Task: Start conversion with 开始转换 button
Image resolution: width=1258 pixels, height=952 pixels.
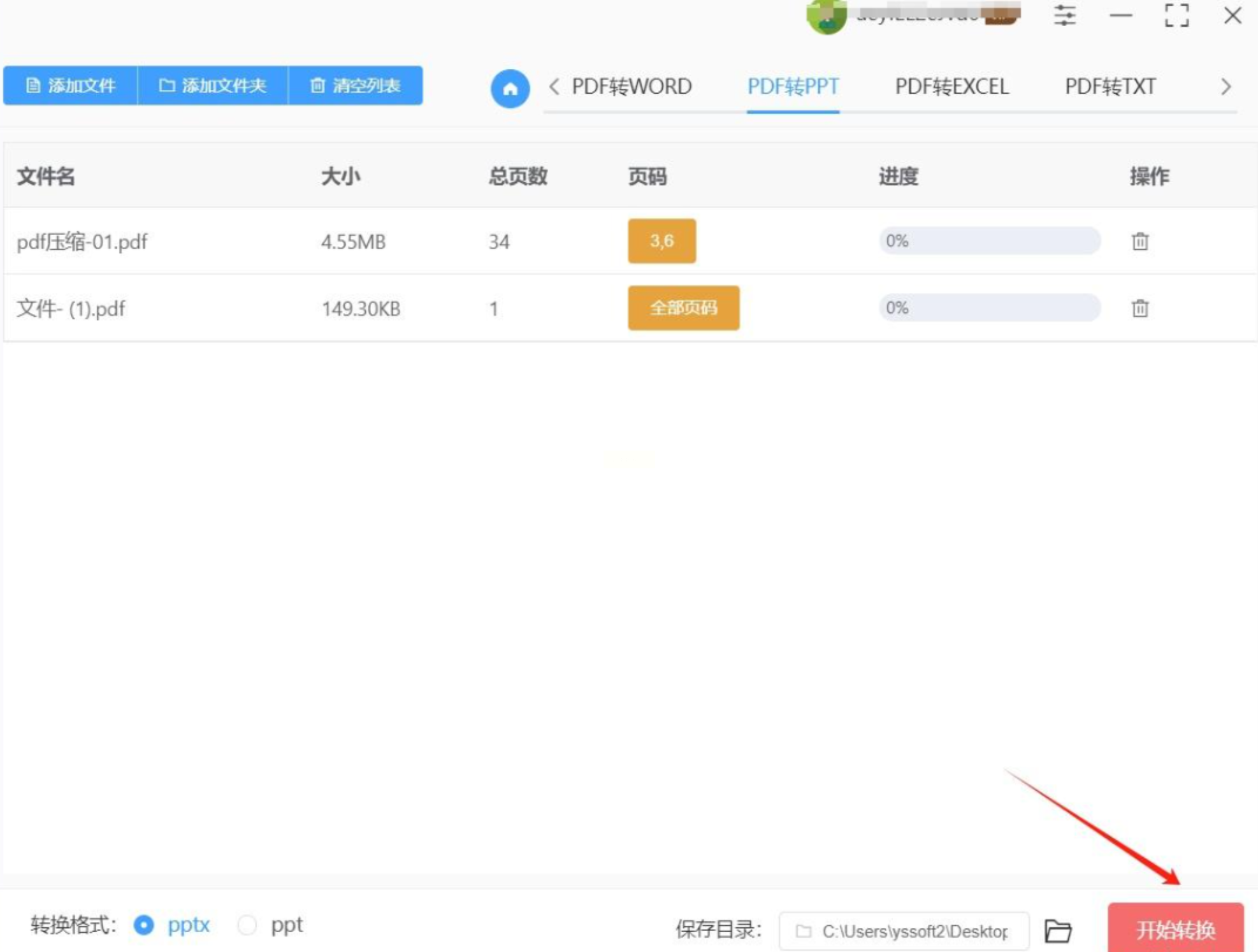Action: pos(1176,929)
